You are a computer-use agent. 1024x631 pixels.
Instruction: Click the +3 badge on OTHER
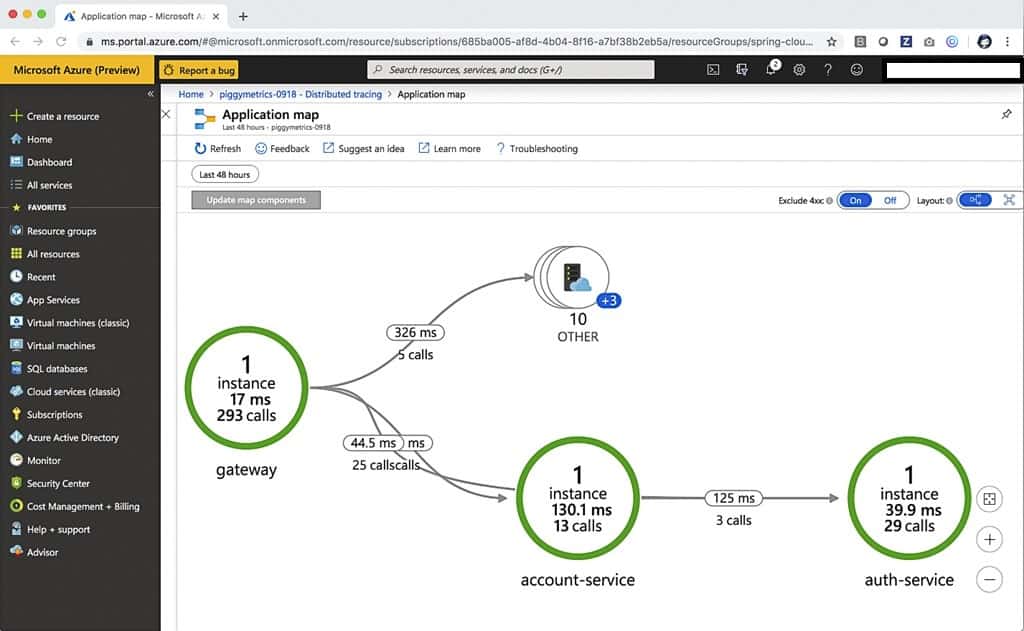609,300
